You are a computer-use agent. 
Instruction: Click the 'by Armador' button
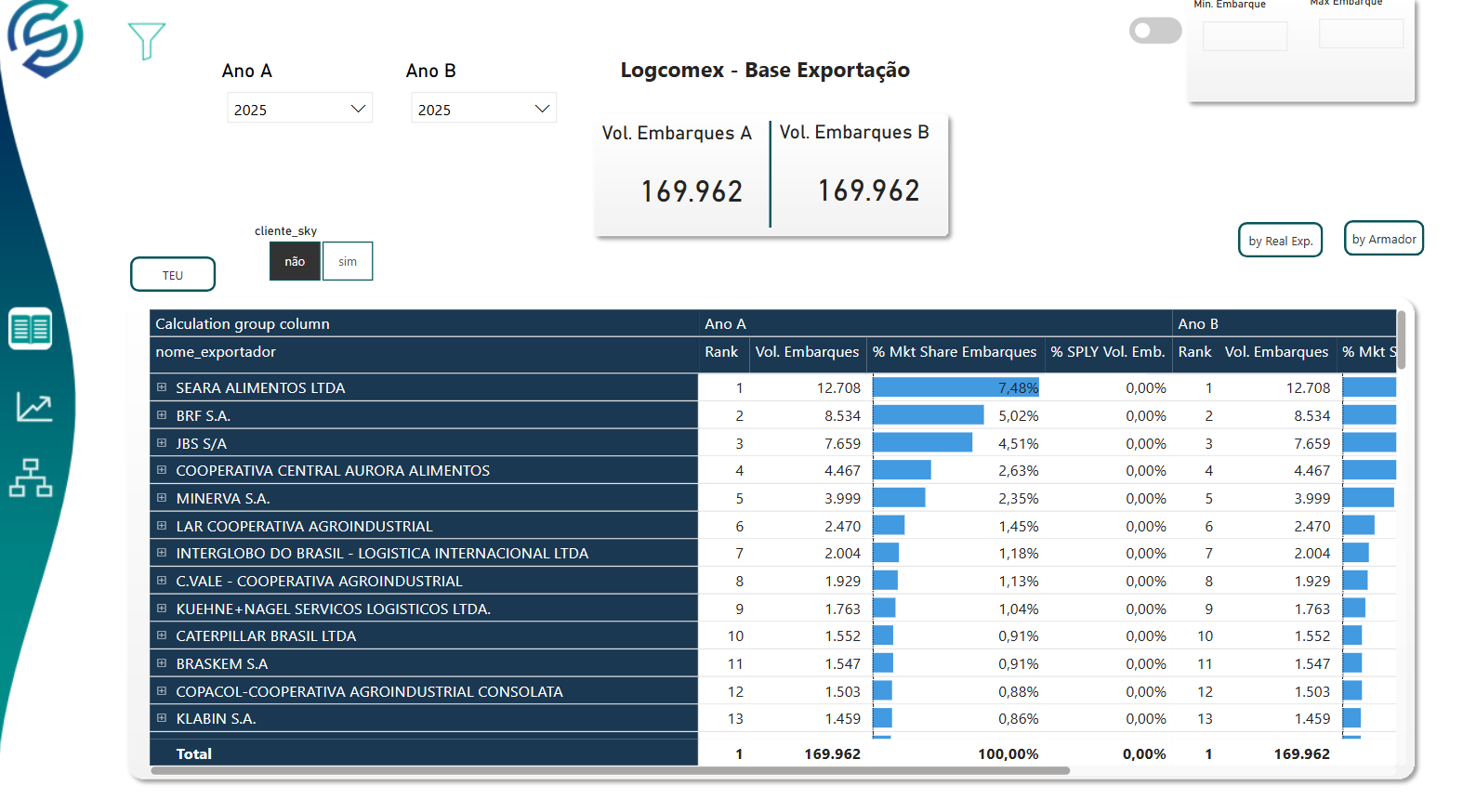coord(1384,239)
